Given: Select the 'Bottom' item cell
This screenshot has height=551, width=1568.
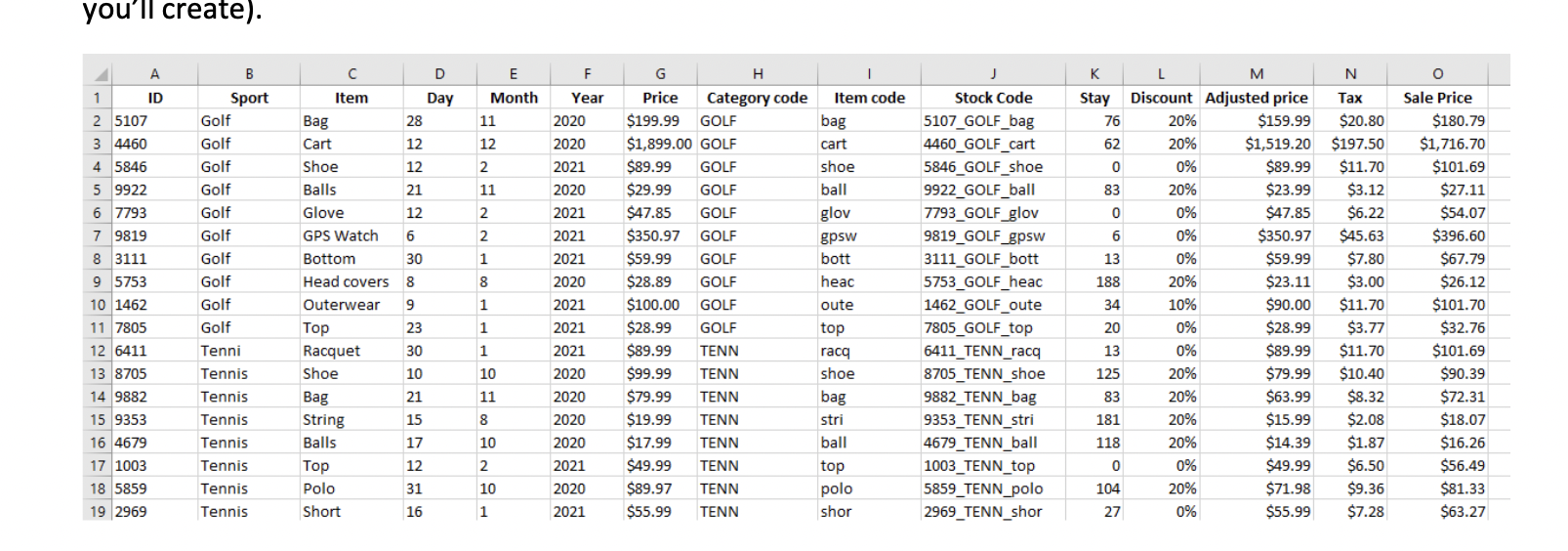Looking at the screenshot, I should click(351, 259).
